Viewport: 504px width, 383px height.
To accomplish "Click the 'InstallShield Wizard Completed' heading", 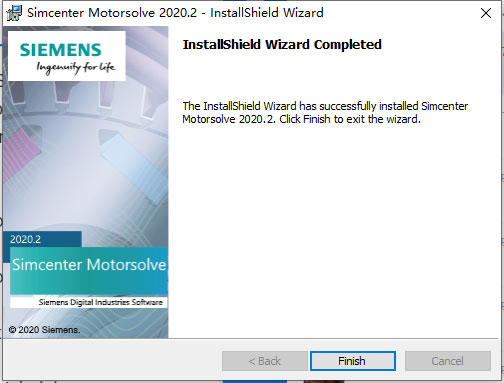I will point(282,45).
